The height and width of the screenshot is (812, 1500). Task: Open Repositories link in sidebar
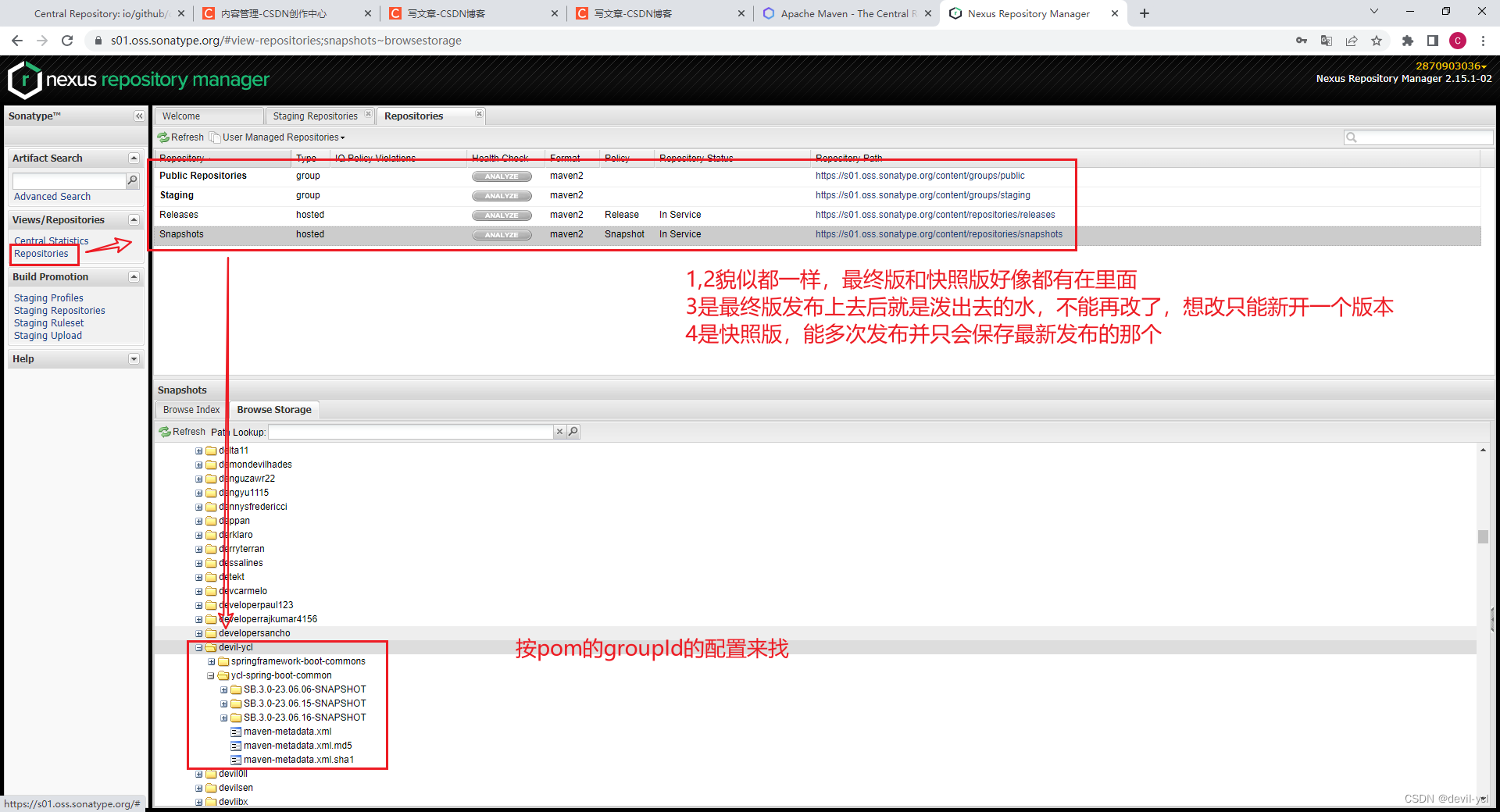41,254
